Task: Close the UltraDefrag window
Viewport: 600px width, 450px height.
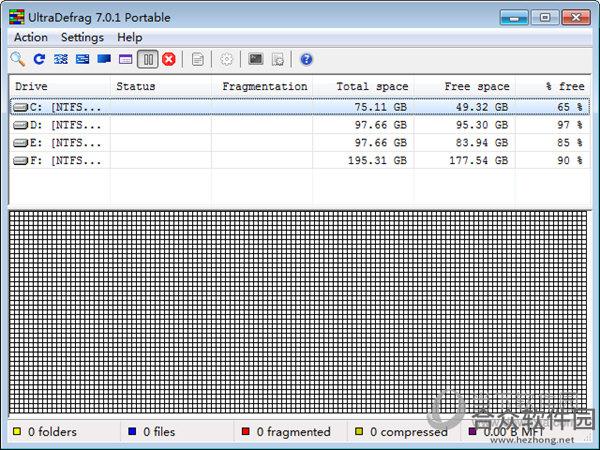Action: coord(576,18)
